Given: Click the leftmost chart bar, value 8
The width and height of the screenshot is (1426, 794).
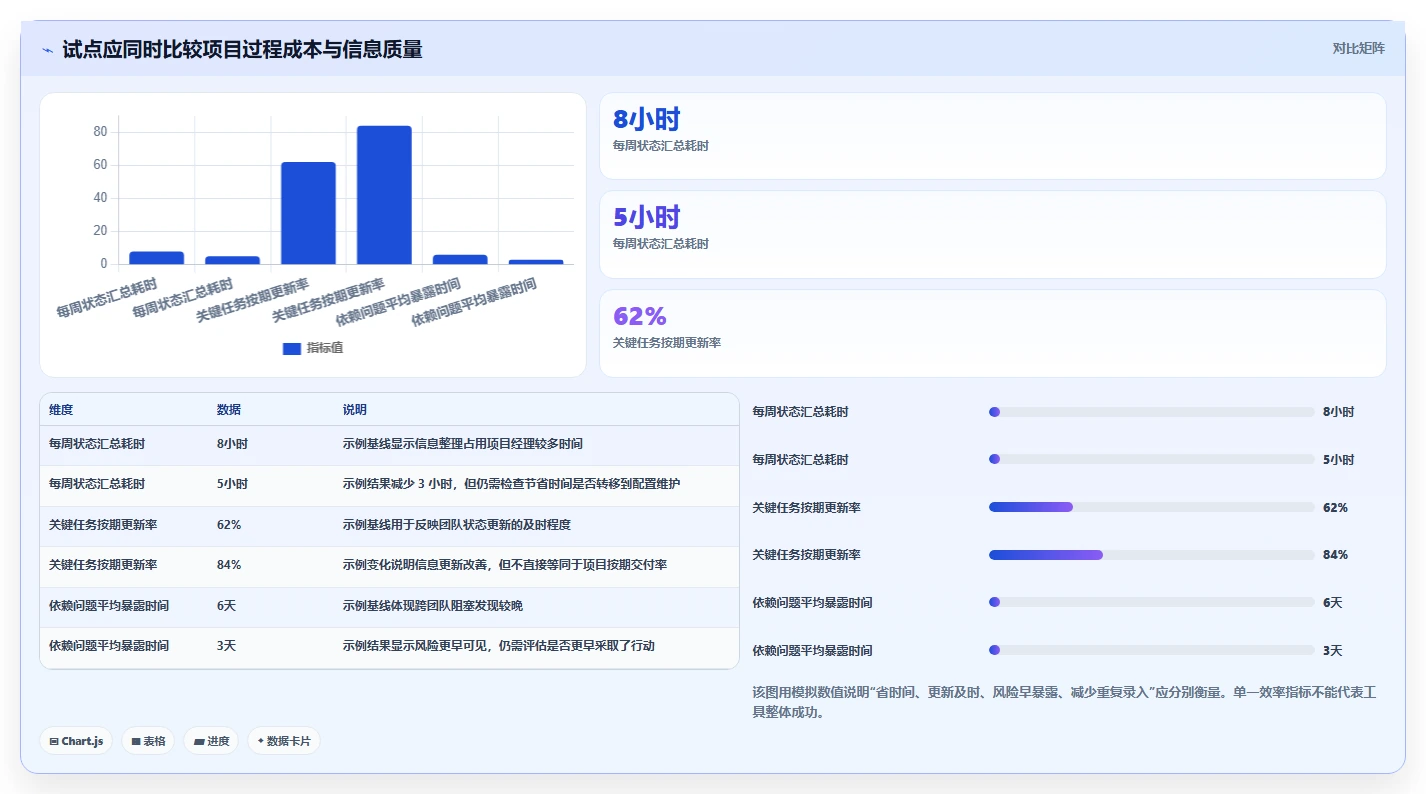Looking at the screenshot, I should (156, 258).
